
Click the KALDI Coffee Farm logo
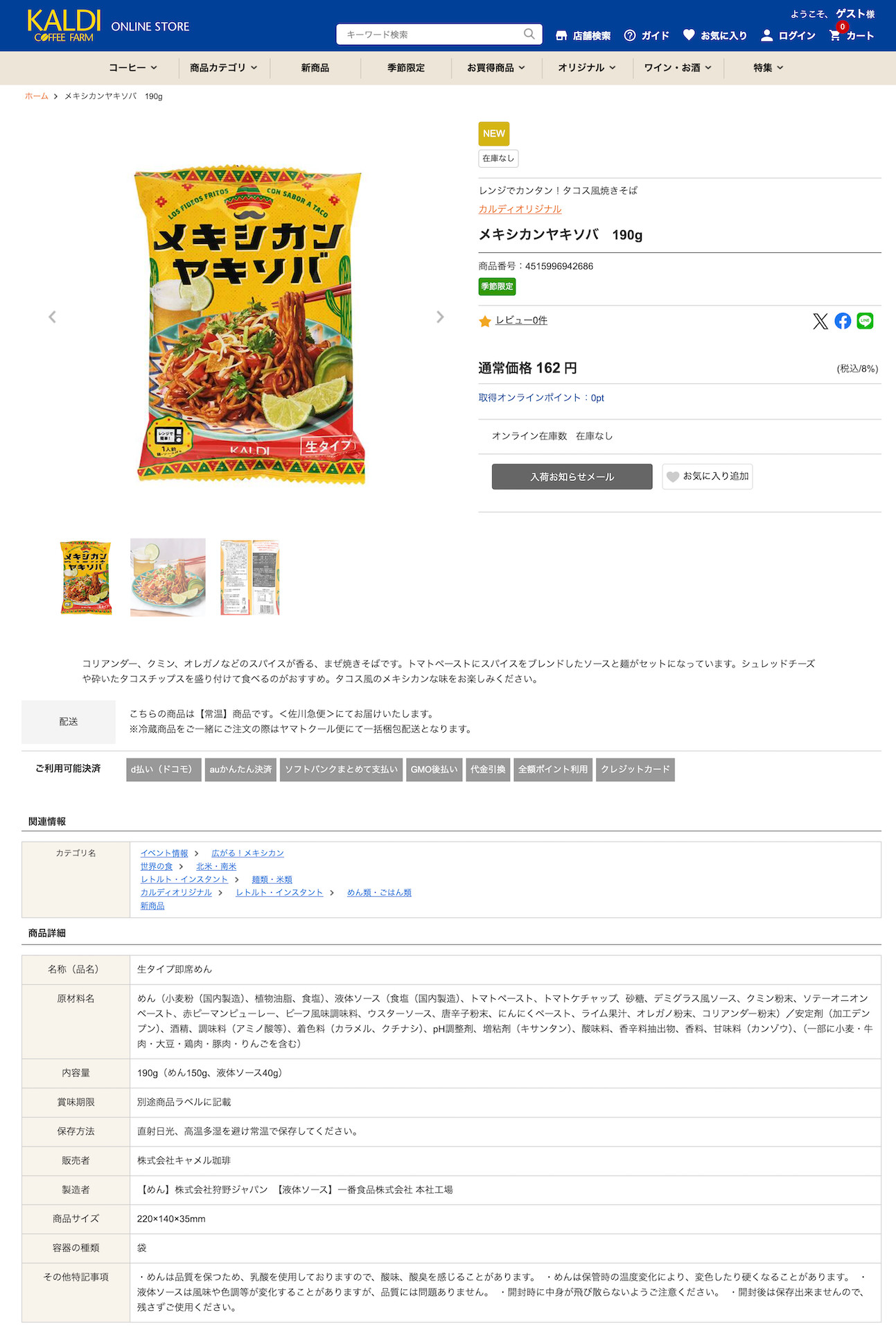[64, 26]
